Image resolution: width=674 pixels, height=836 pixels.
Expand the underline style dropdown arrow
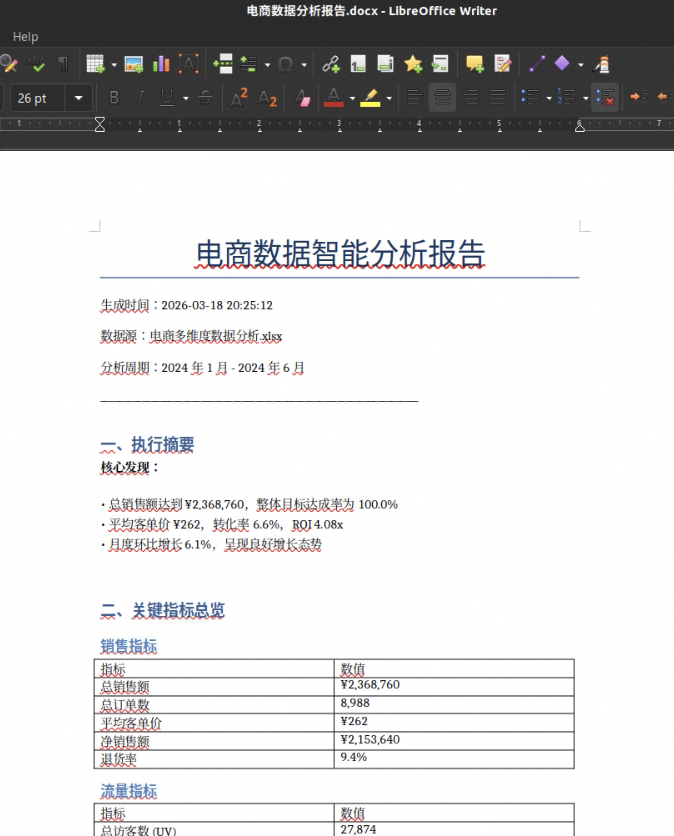click(185, 98)
